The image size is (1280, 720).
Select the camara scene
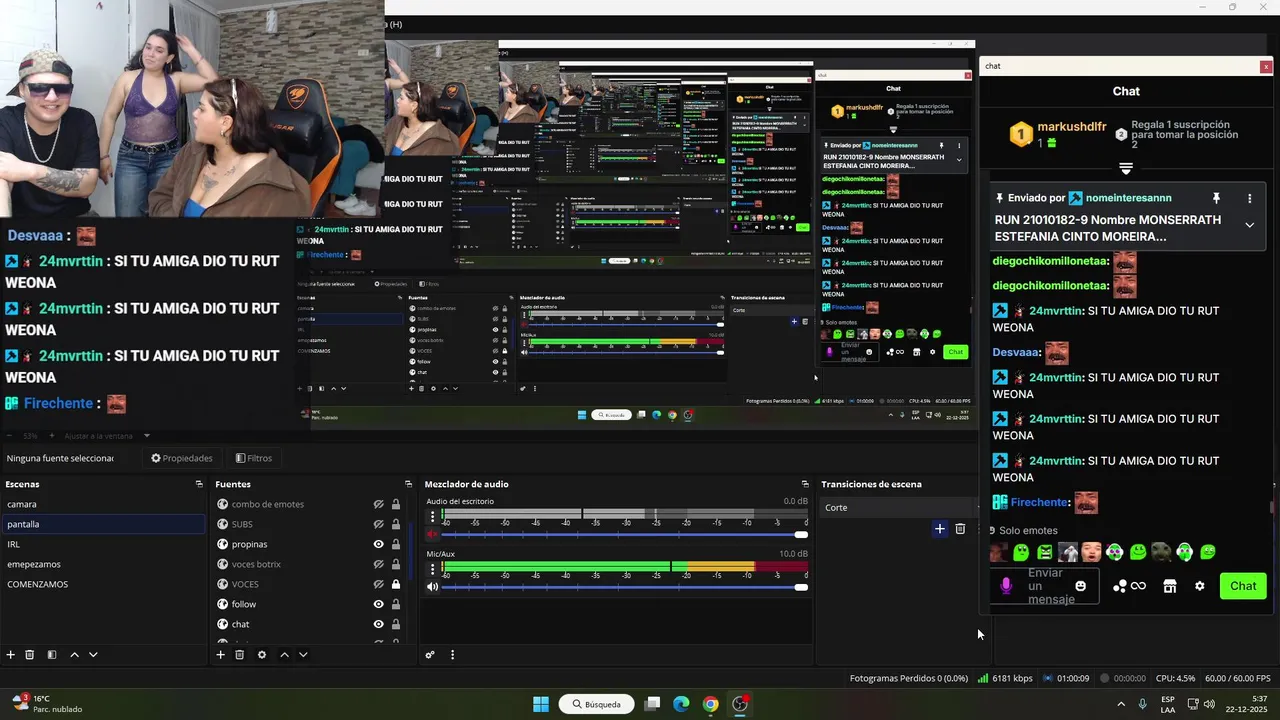click(x=104, y=504)
